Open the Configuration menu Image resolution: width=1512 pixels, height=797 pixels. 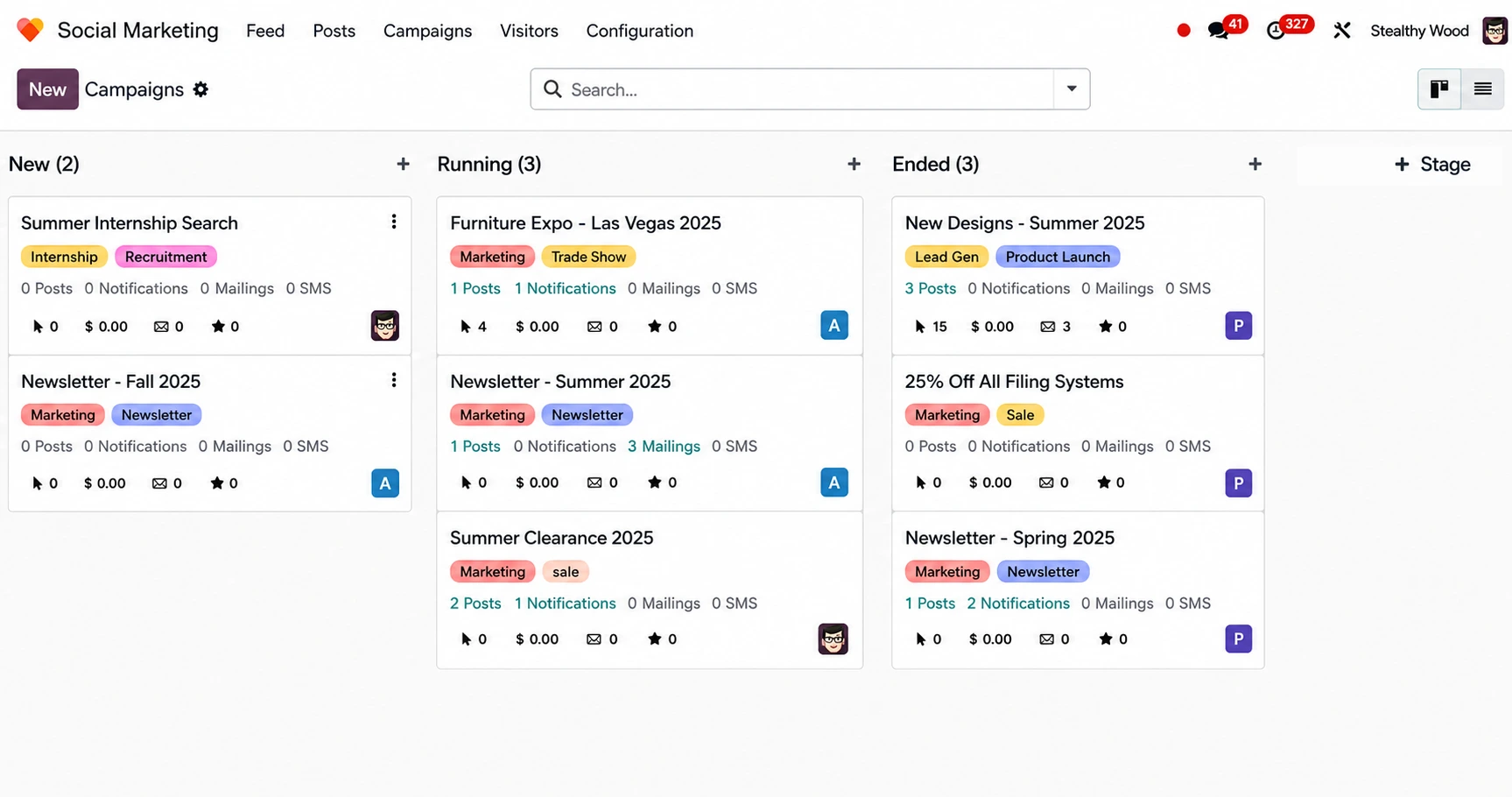[640, 31]
